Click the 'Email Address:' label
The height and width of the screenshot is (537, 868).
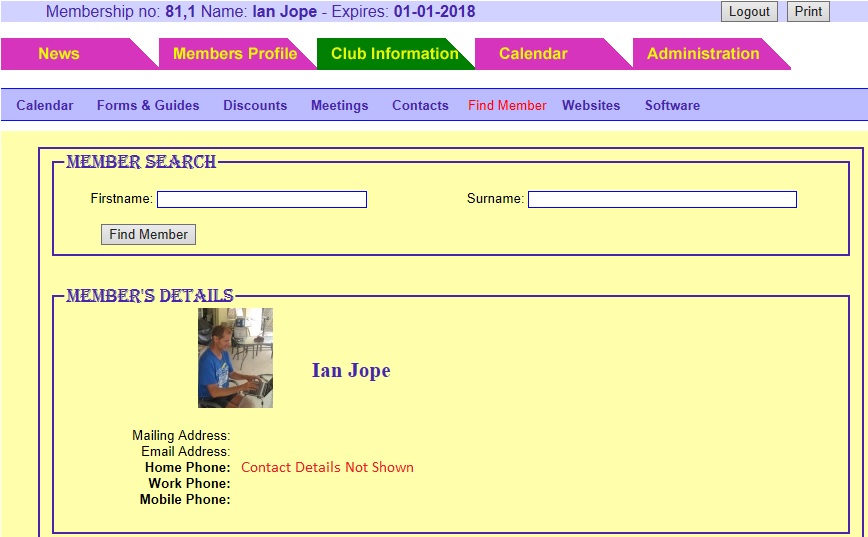(x=185, y=451)
